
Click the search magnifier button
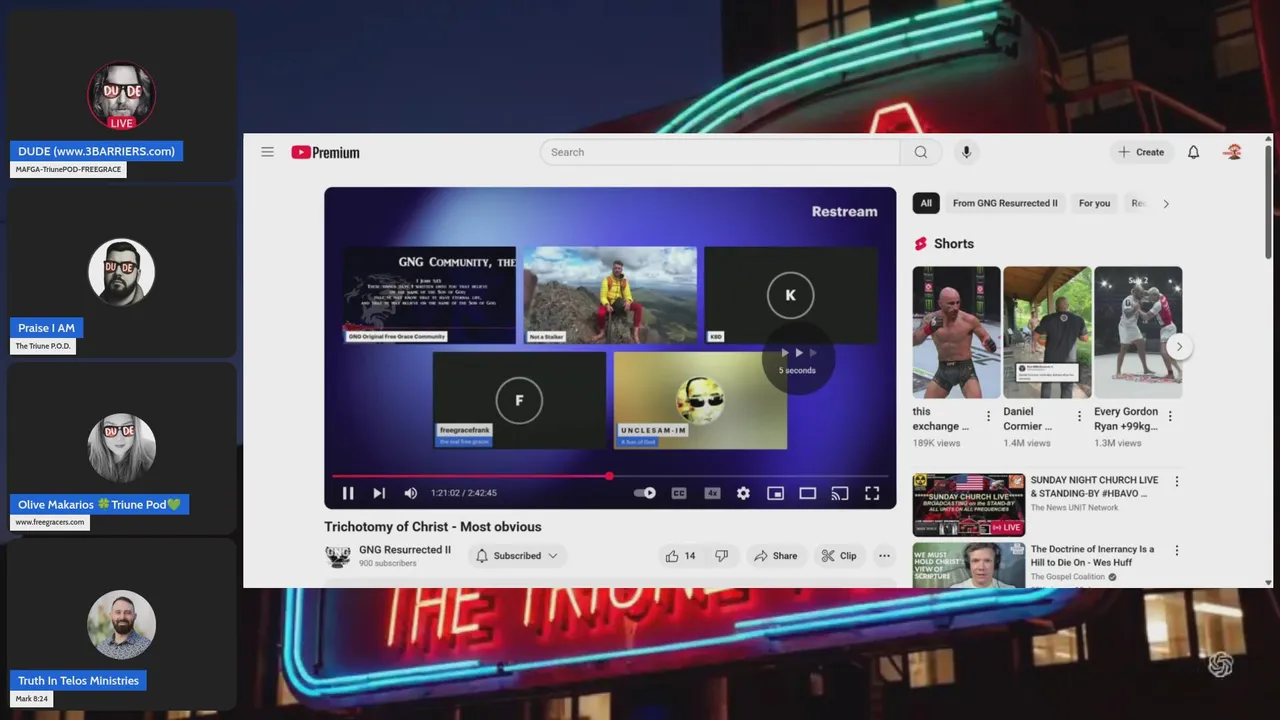pos(921,152)
